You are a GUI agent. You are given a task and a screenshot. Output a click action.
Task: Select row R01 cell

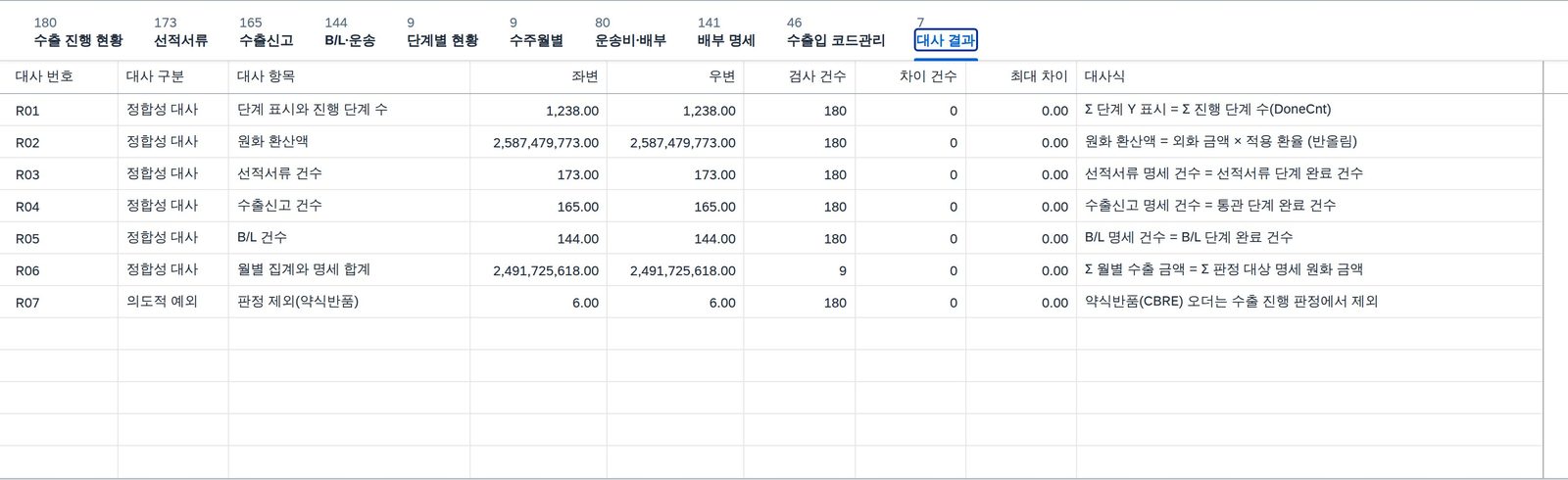tap(59, 110)
